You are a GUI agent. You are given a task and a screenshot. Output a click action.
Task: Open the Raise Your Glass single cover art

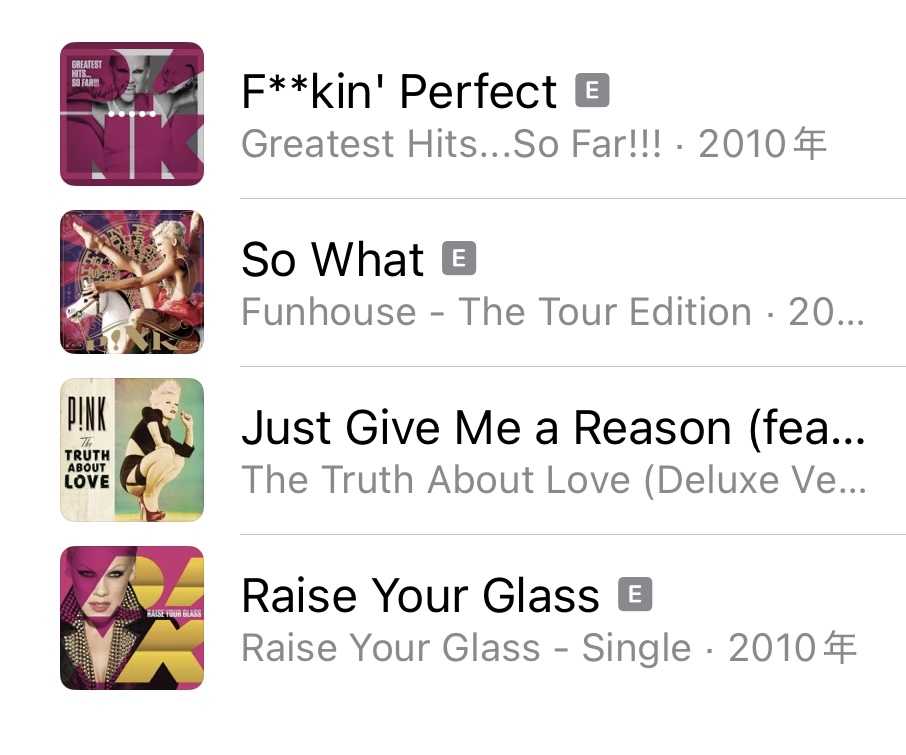(x=132, y=618)
